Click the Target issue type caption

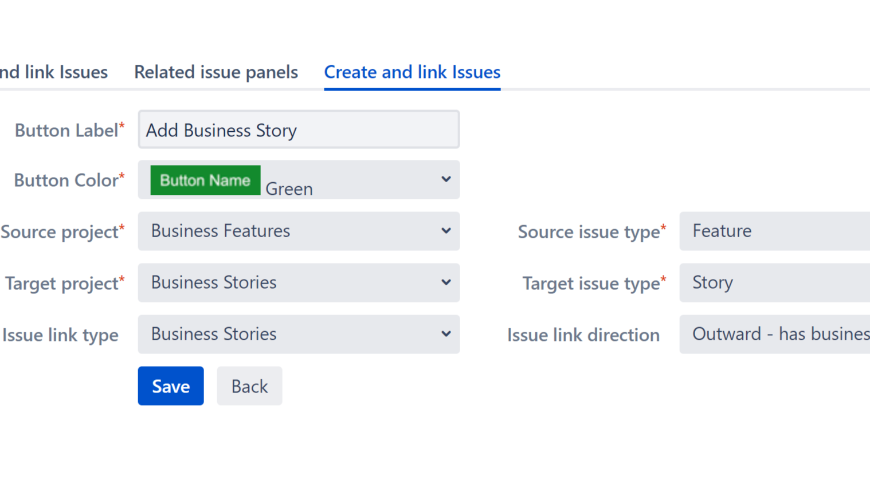(590, 284)
